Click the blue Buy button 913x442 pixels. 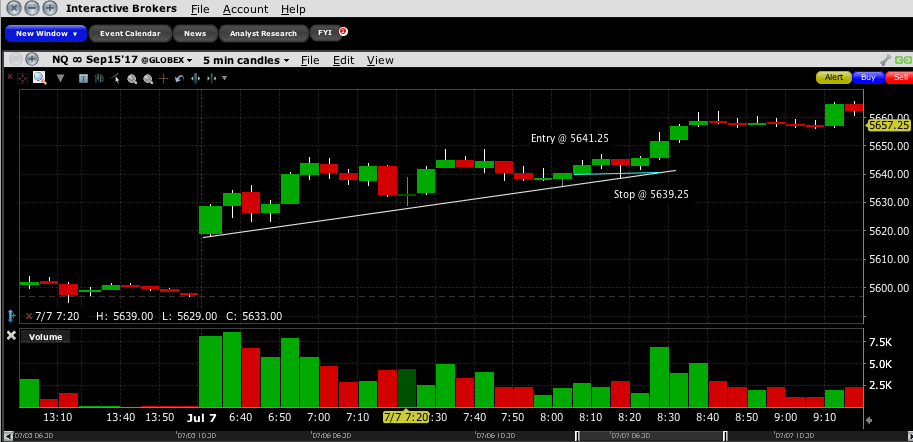click(x=868, y=77)
